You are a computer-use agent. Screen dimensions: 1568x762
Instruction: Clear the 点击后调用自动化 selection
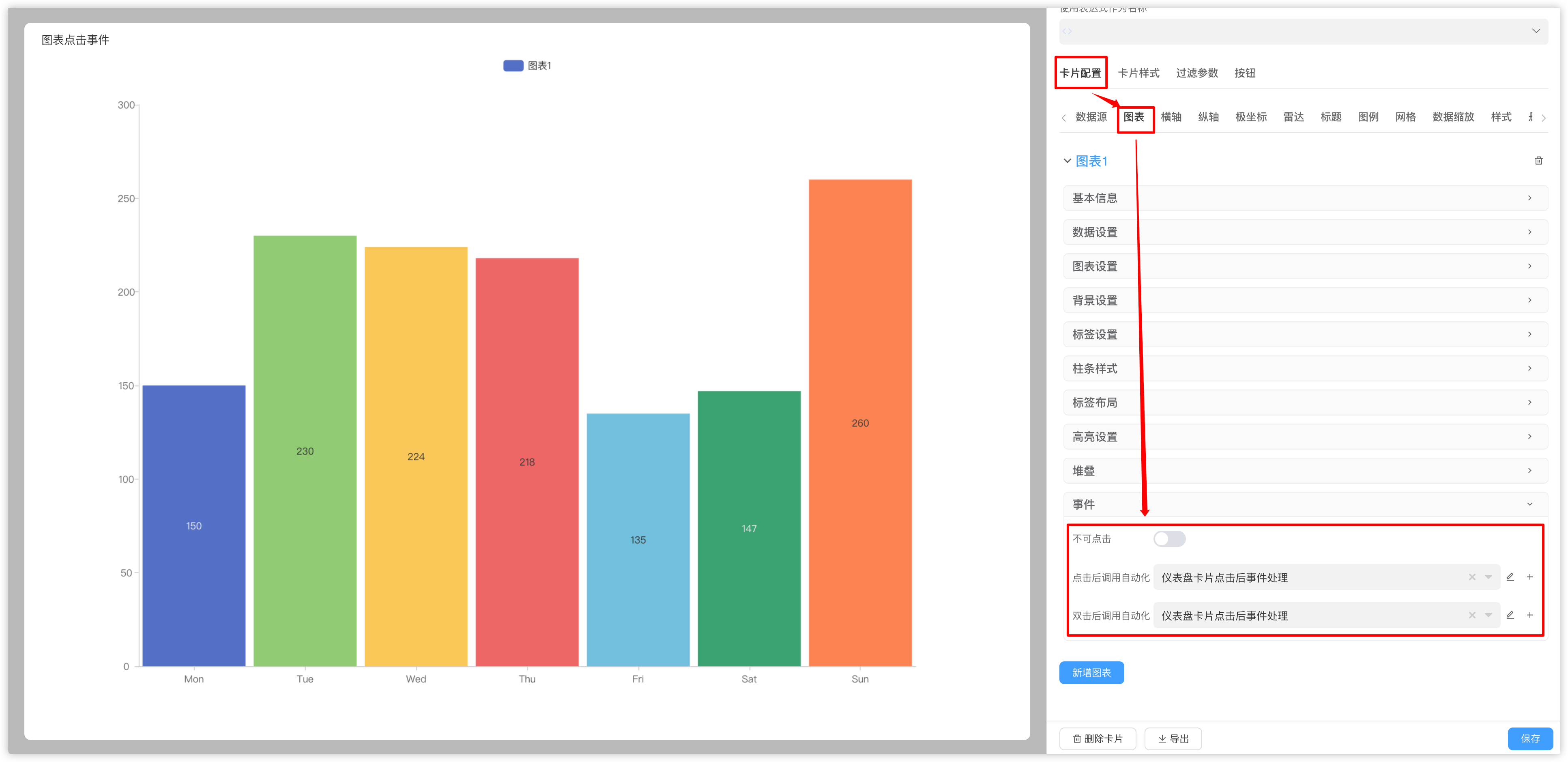1472,577
